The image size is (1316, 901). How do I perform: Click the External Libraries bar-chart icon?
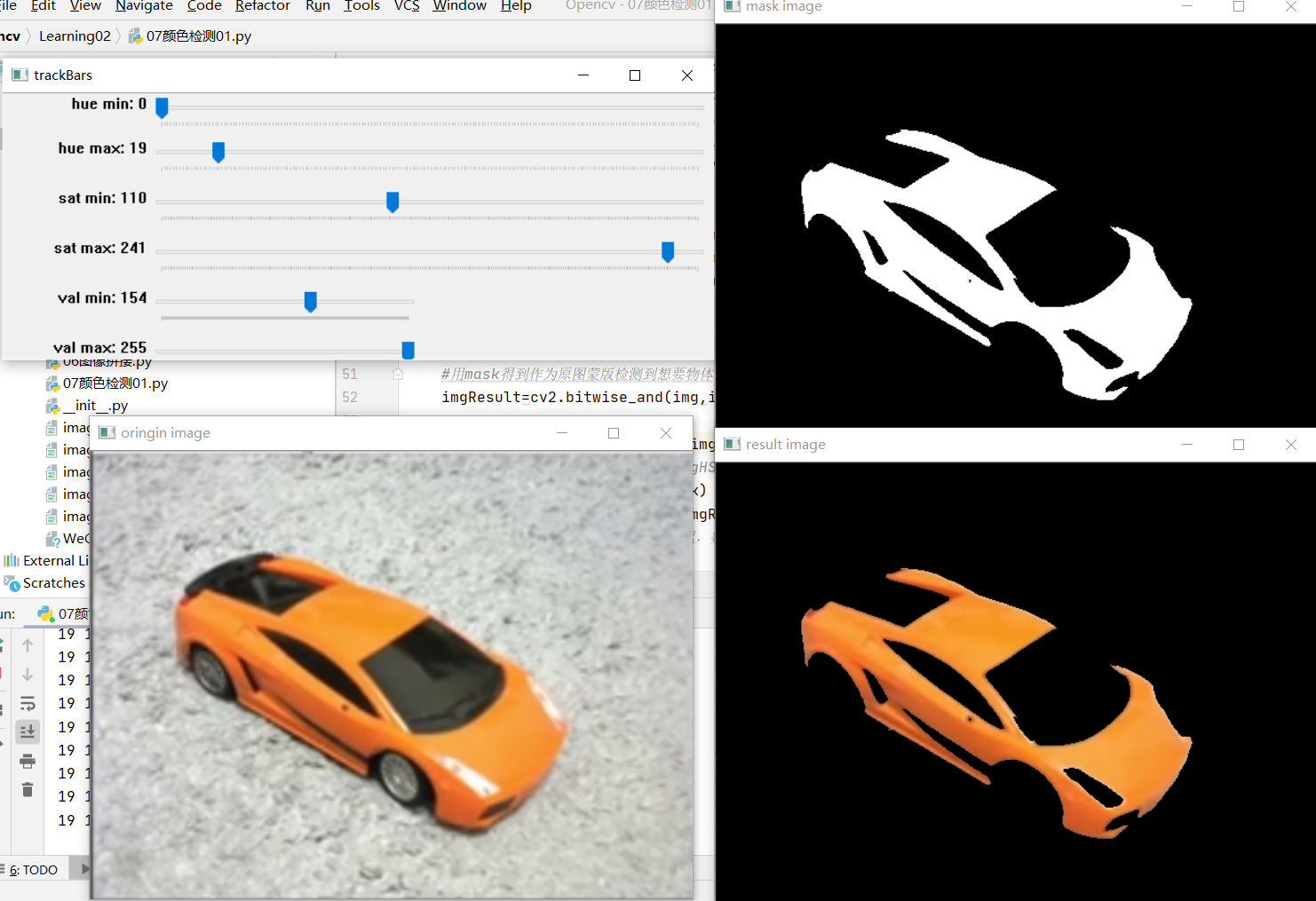[11, 560]
